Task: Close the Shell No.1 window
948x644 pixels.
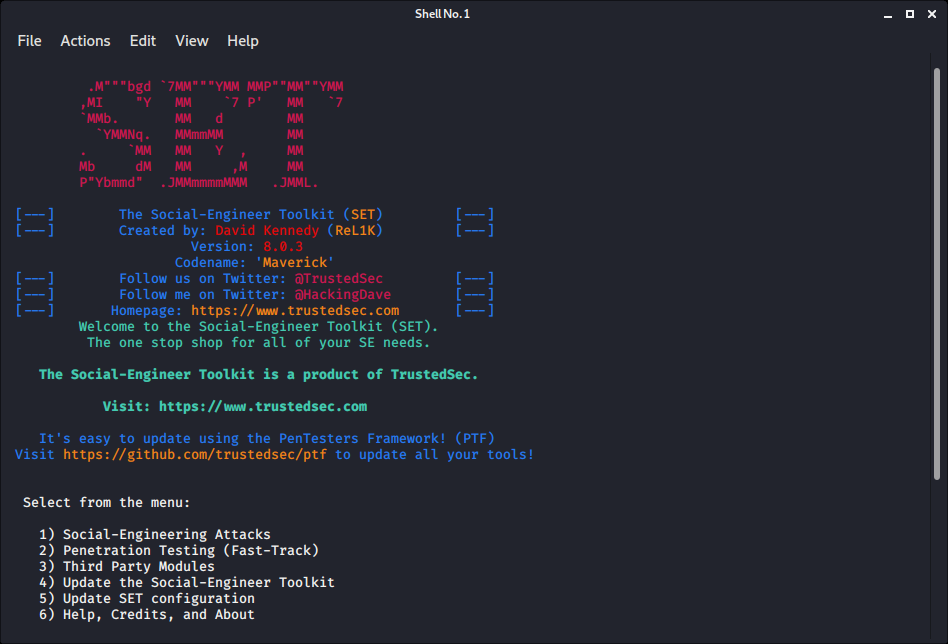Action: coord(932,14)
